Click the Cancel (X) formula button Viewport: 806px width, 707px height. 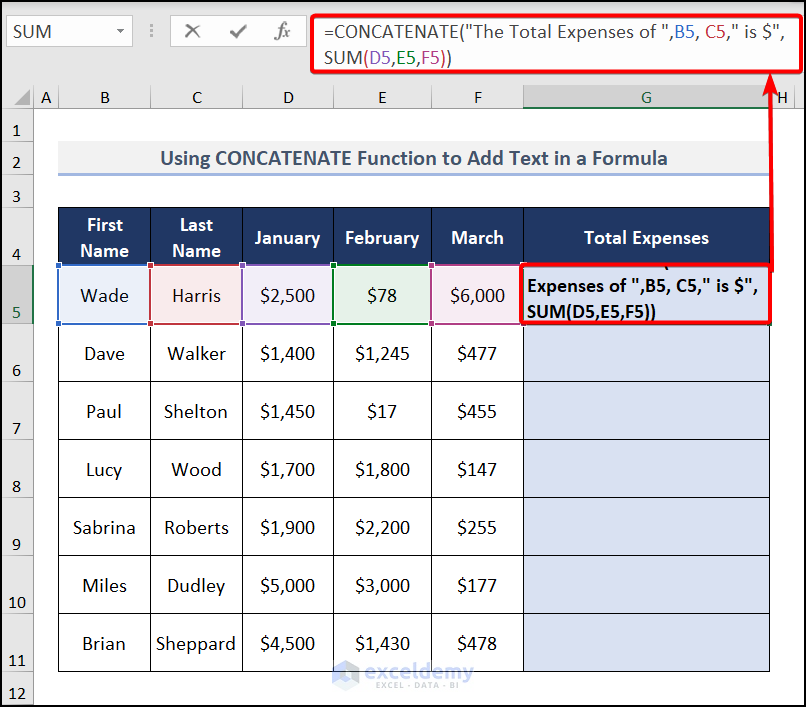coord(193,31)
